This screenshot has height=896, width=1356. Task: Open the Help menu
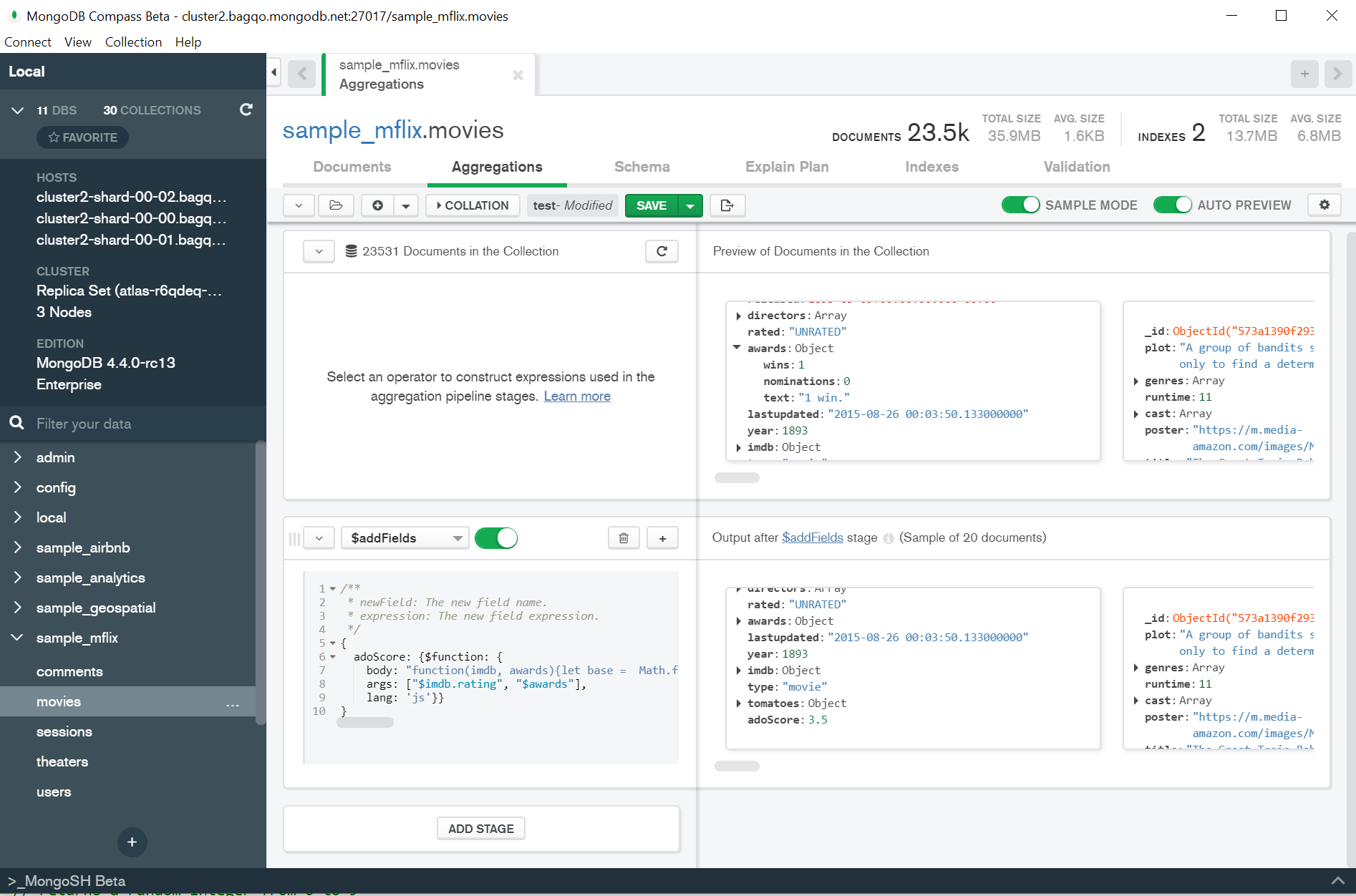(188, 42)
